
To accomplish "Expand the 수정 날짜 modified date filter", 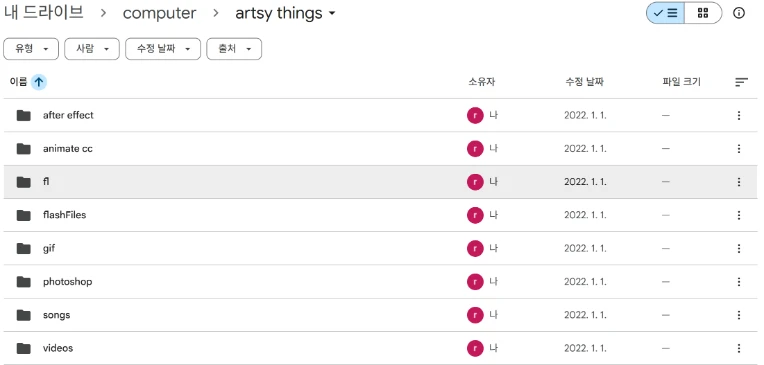I will click(163, 49).
